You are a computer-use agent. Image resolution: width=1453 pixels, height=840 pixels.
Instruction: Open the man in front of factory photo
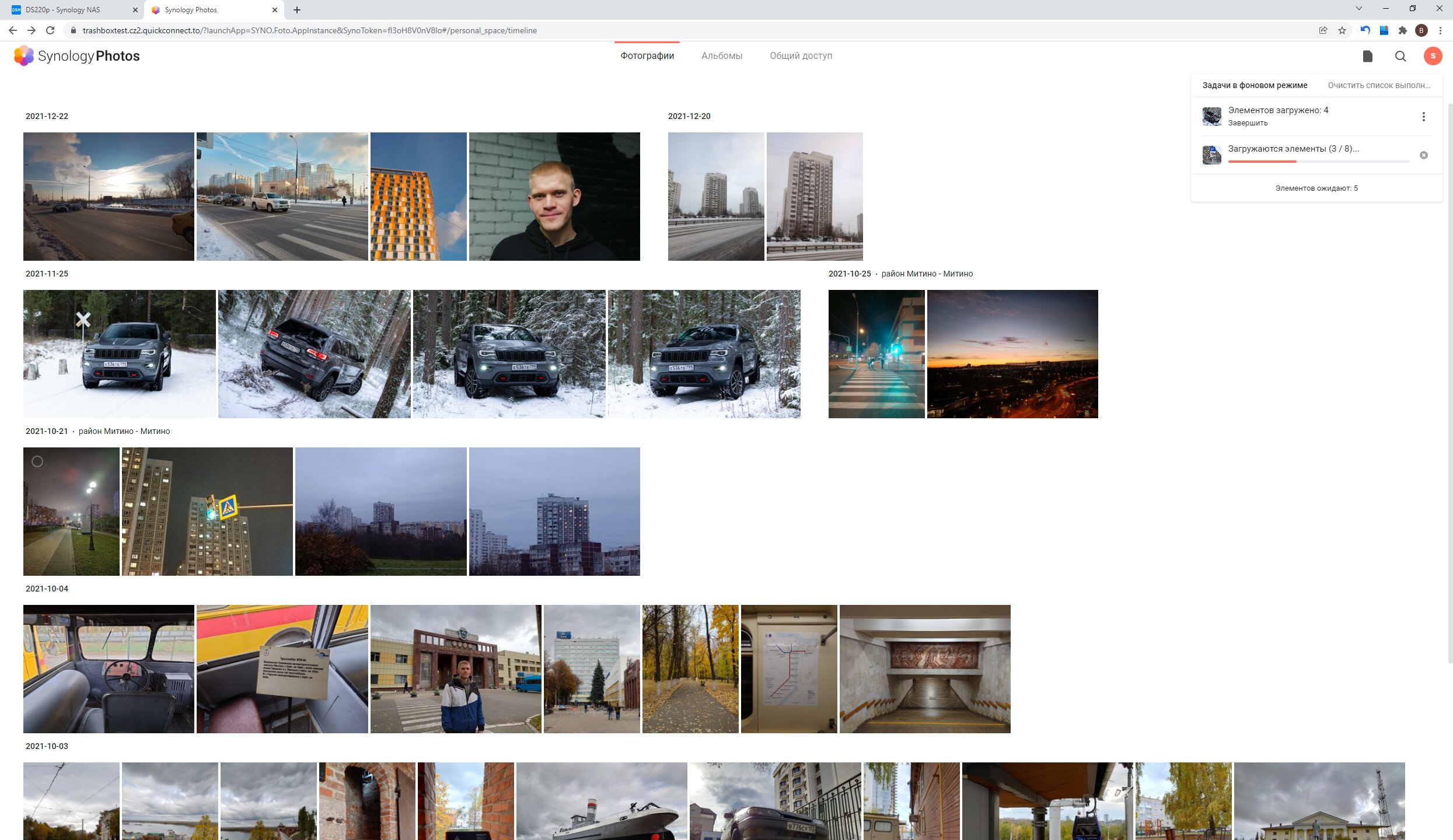point(456,669)
